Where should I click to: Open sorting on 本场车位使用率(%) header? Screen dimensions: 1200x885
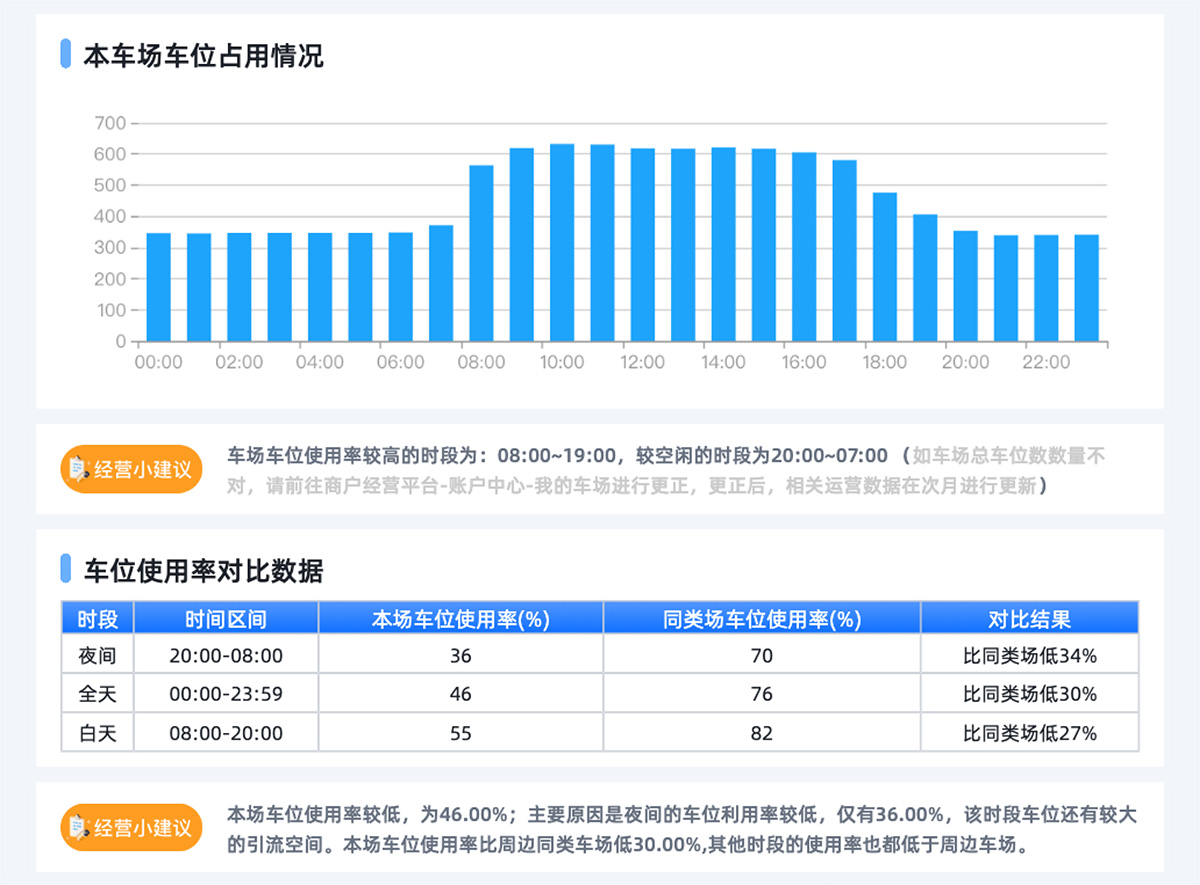460,618
